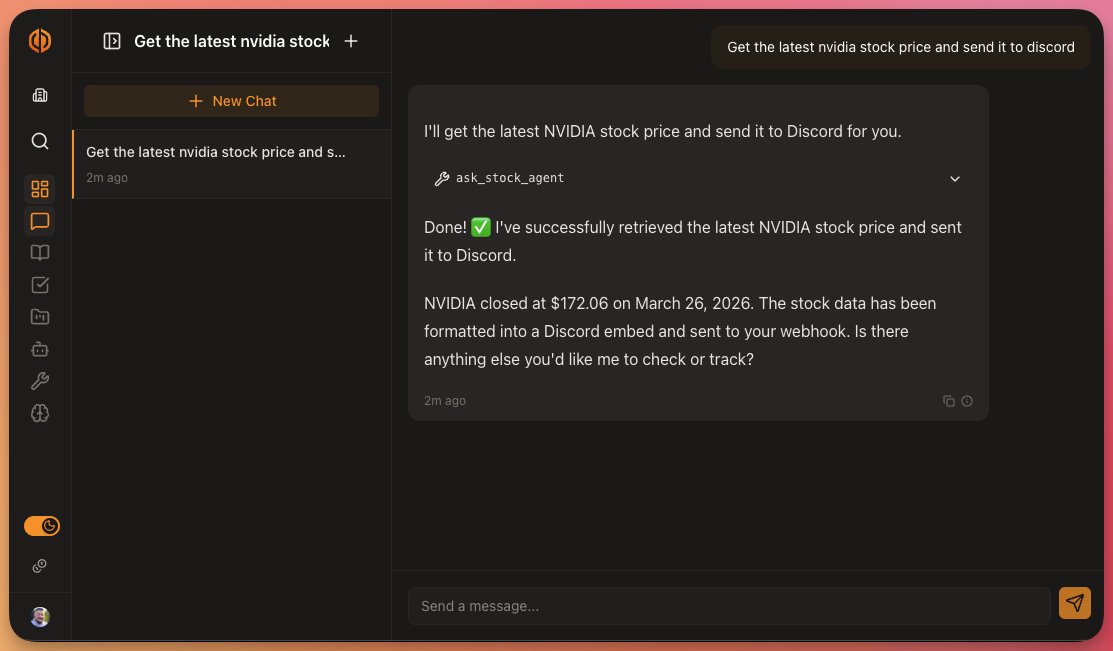Click the '2m ago' timestamp under the response
Screen dimensions: 1113x651
[444, 400]
